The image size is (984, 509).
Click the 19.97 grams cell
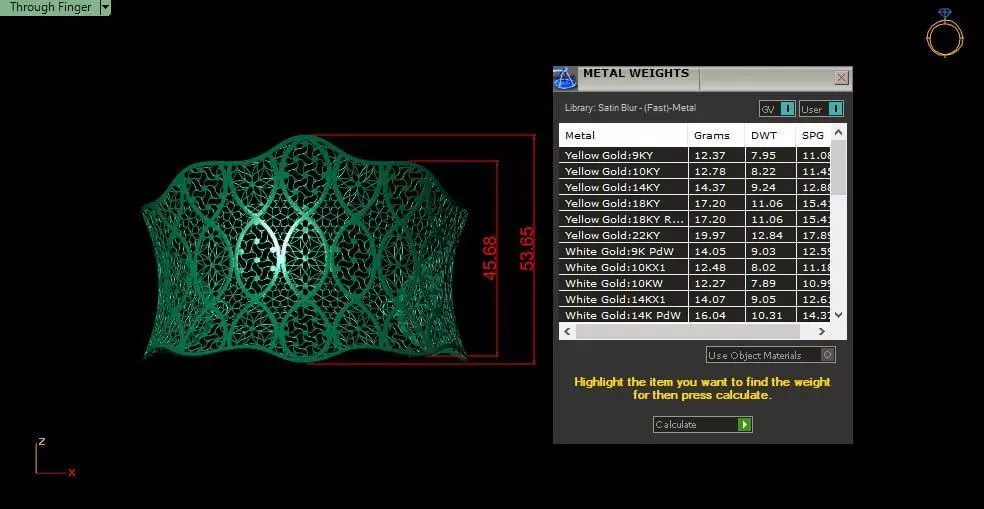pyautogui.click(x=717, y=235)
